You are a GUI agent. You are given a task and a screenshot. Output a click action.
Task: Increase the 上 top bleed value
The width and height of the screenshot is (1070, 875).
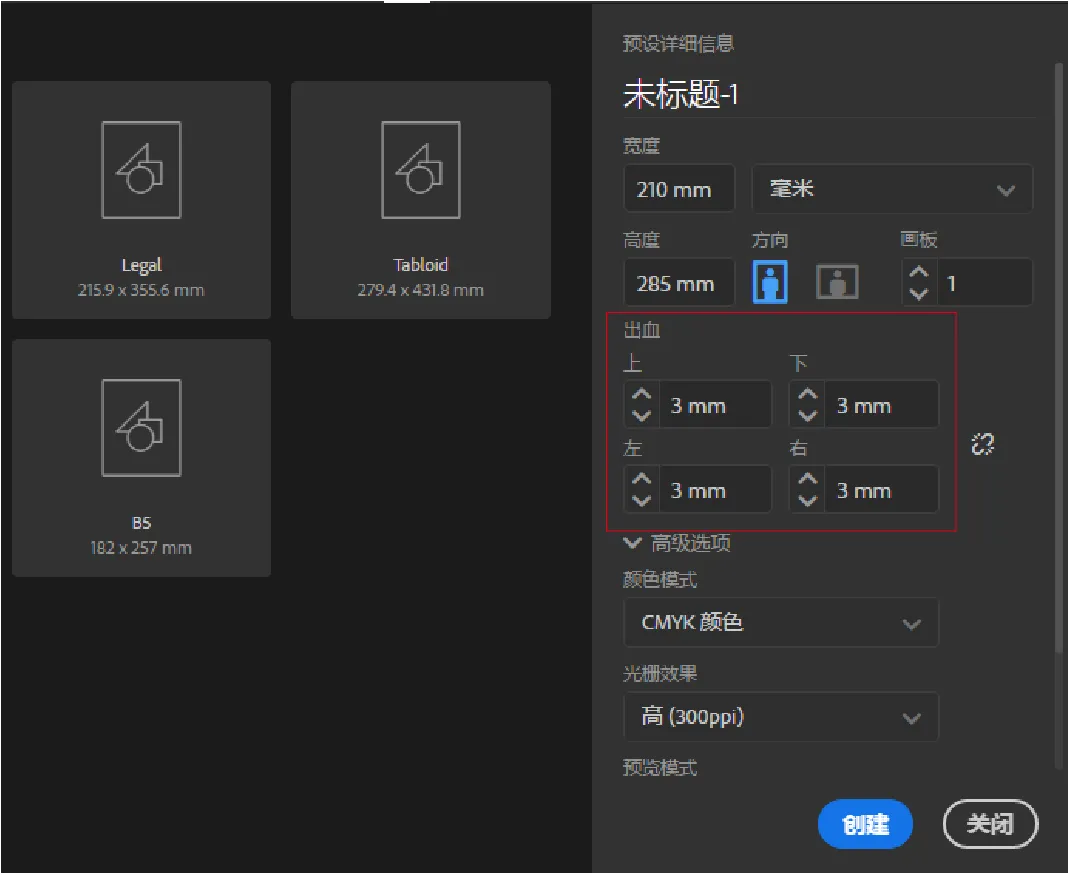(x=641, y=395)
